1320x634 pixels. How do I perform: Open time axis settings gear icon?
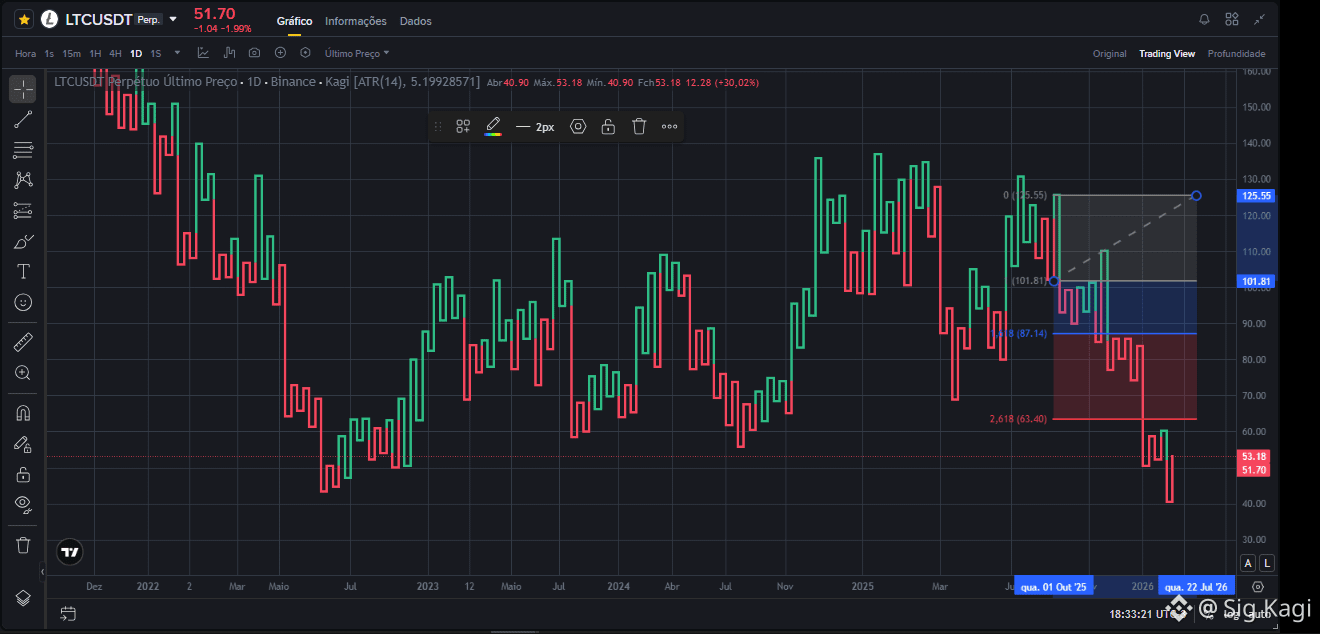tap(1258, 587)
